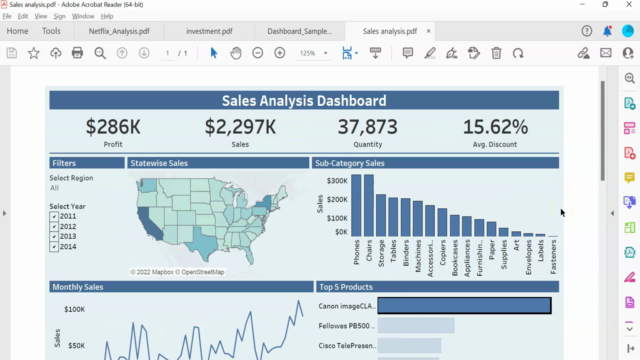Open the Find text magnifier
Screen dimensions: 640x360
[100, 53]
